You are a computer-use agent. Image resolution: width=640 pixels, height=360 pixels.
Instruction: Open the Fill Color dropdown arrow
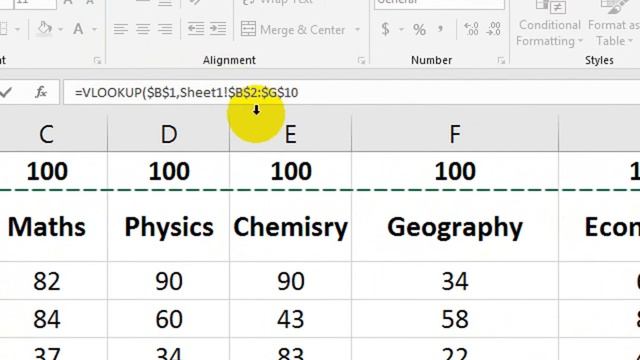(60, 29)
